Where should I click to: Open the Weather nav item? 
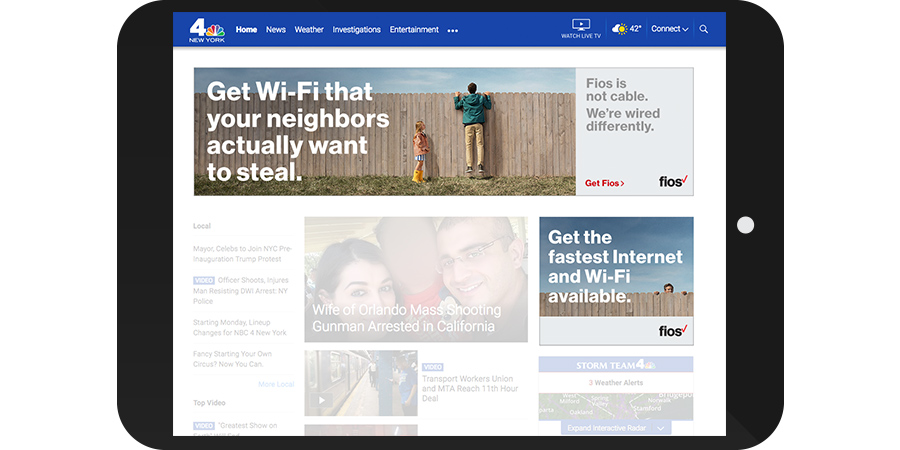click(309, 29)
